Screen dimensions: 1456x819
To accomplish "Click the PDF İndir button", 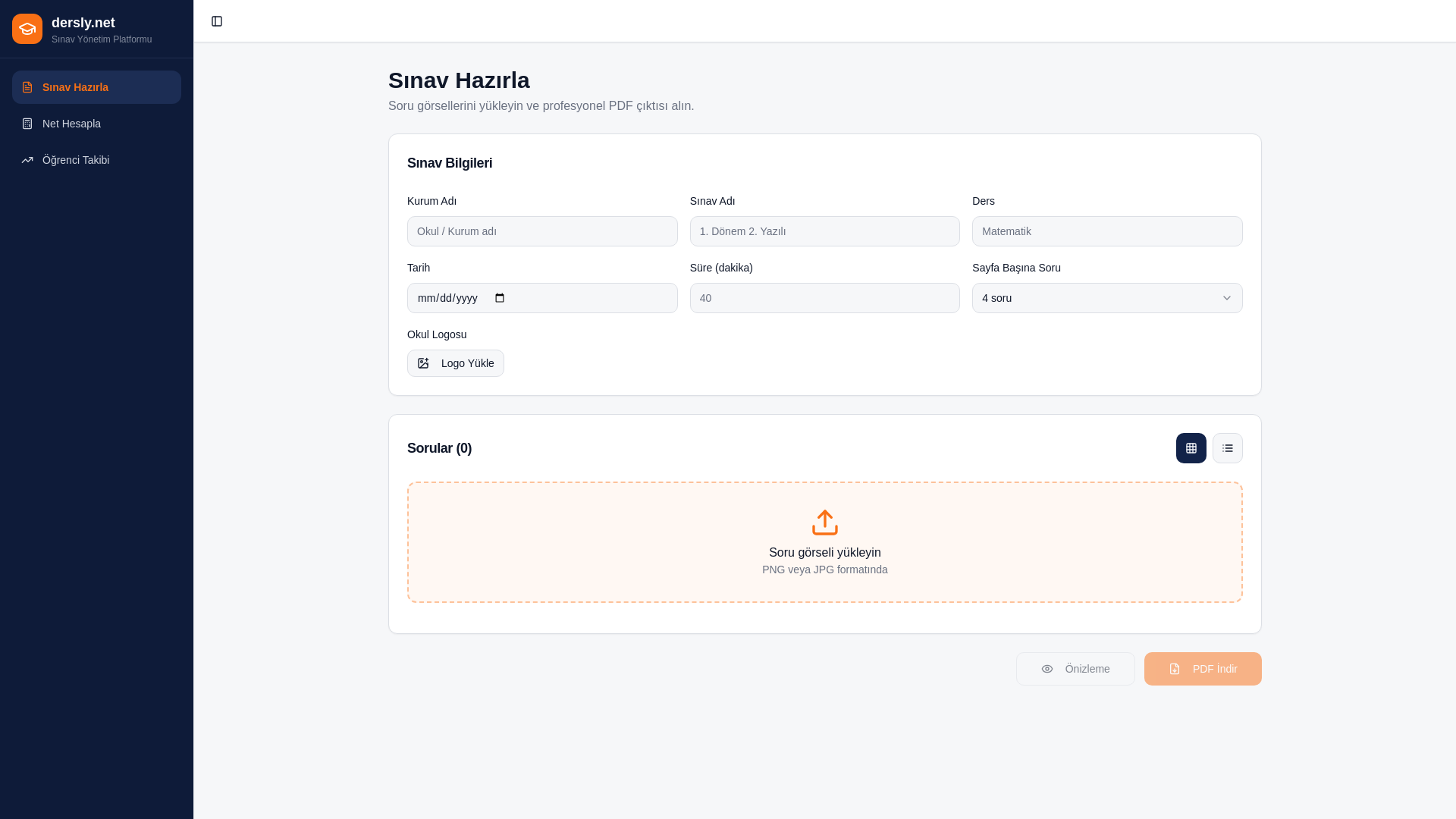I will (1203, 669).
